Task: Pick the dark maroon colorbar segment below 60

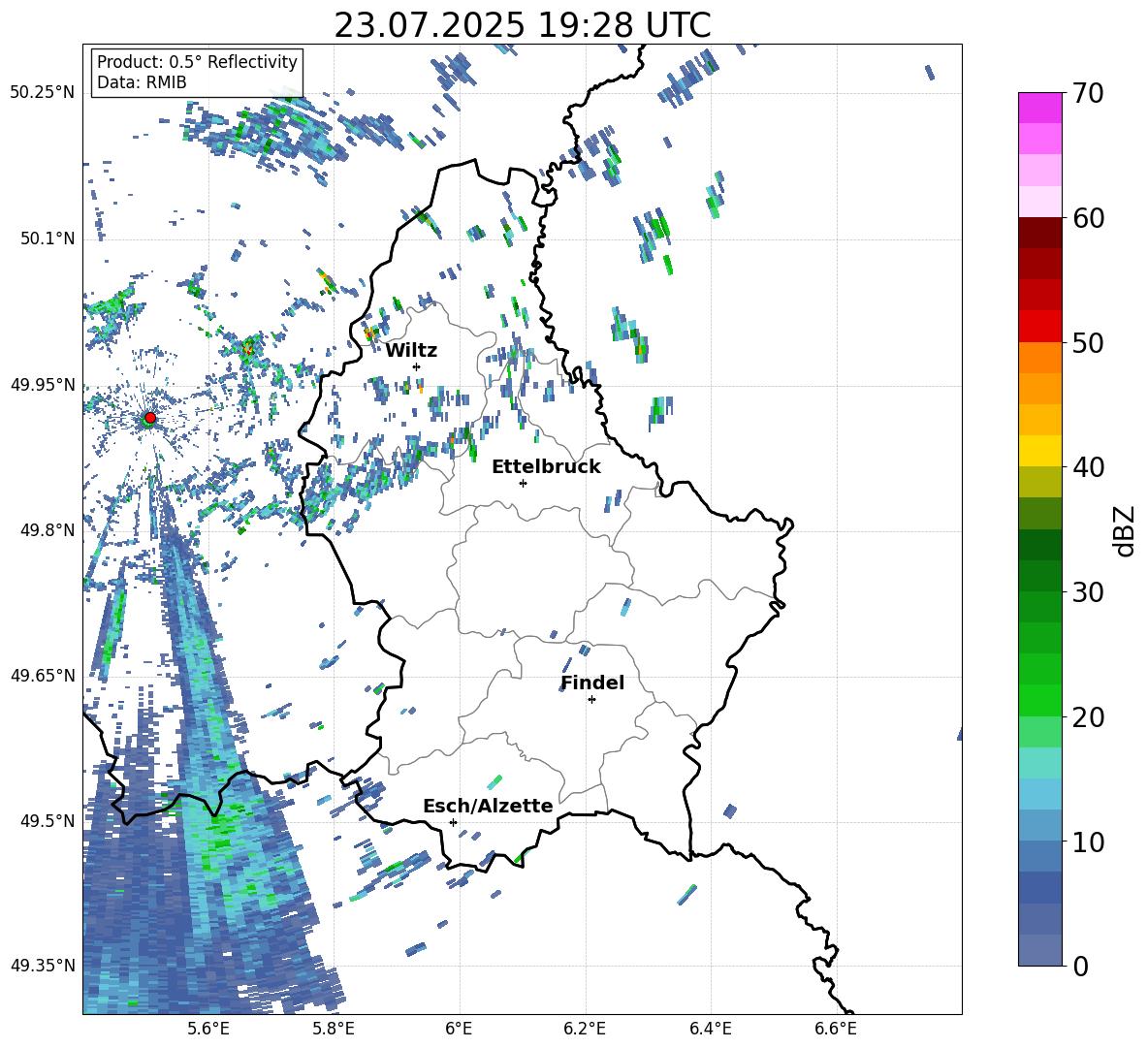Action: (1040, 233)
